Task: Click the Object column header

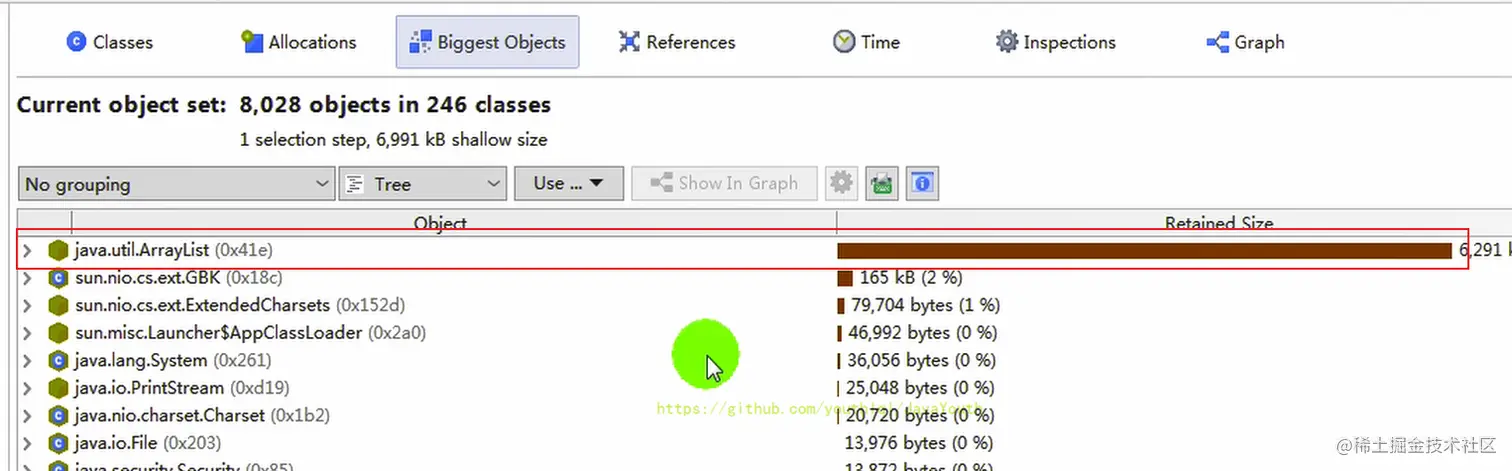Action: [x=440, y=223]
